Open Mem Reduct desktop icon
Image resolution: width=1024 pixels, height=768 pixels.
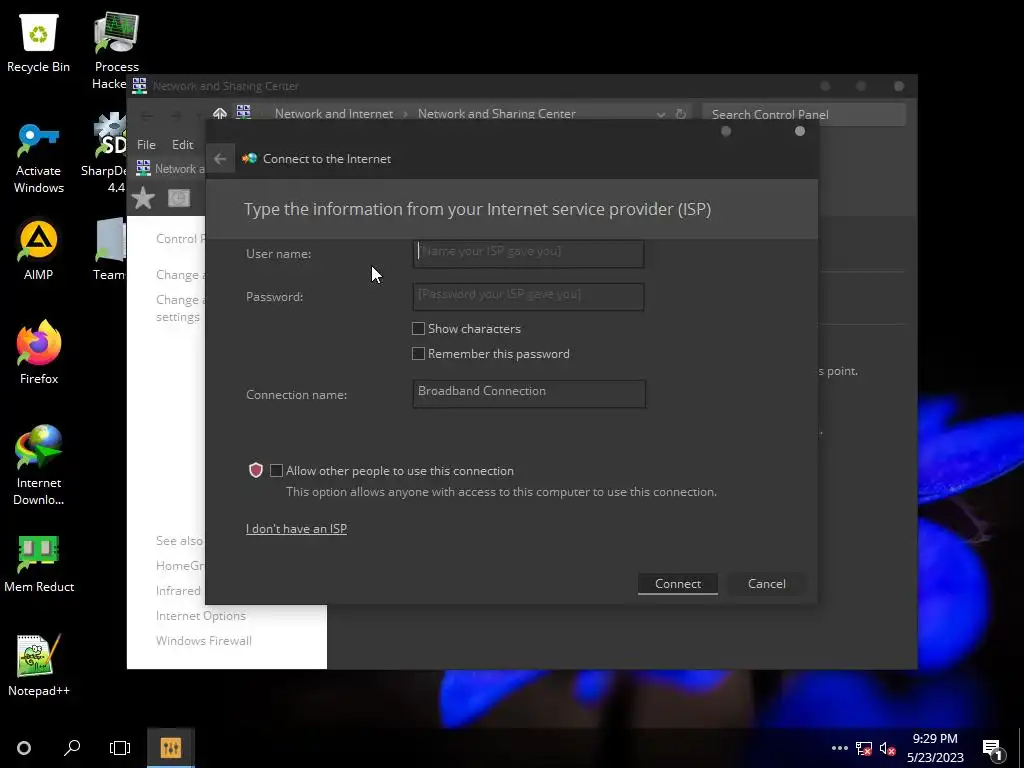(x=38, y=564)
